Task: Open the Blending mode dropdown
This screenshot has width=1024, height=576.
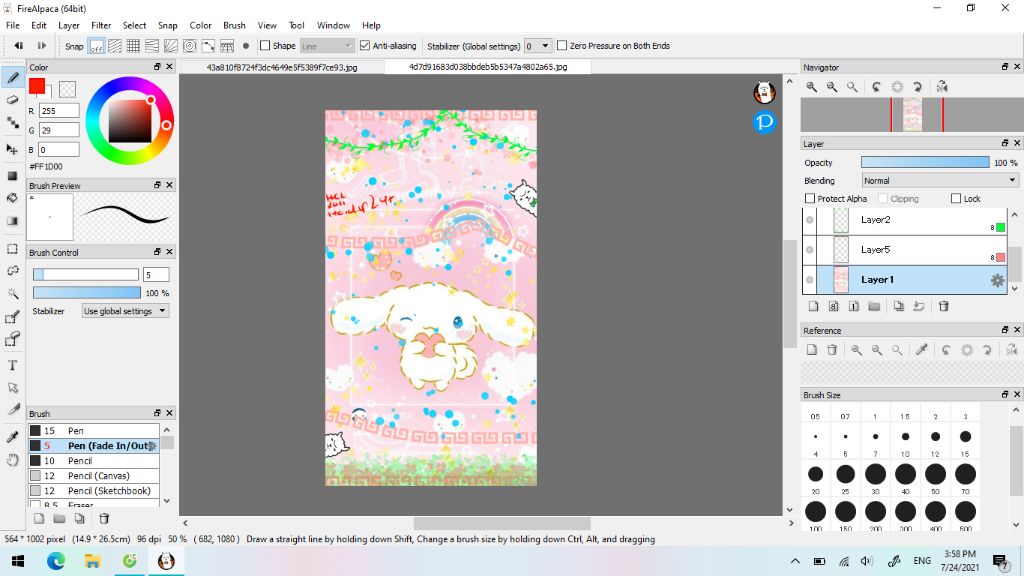Action: 940,181
